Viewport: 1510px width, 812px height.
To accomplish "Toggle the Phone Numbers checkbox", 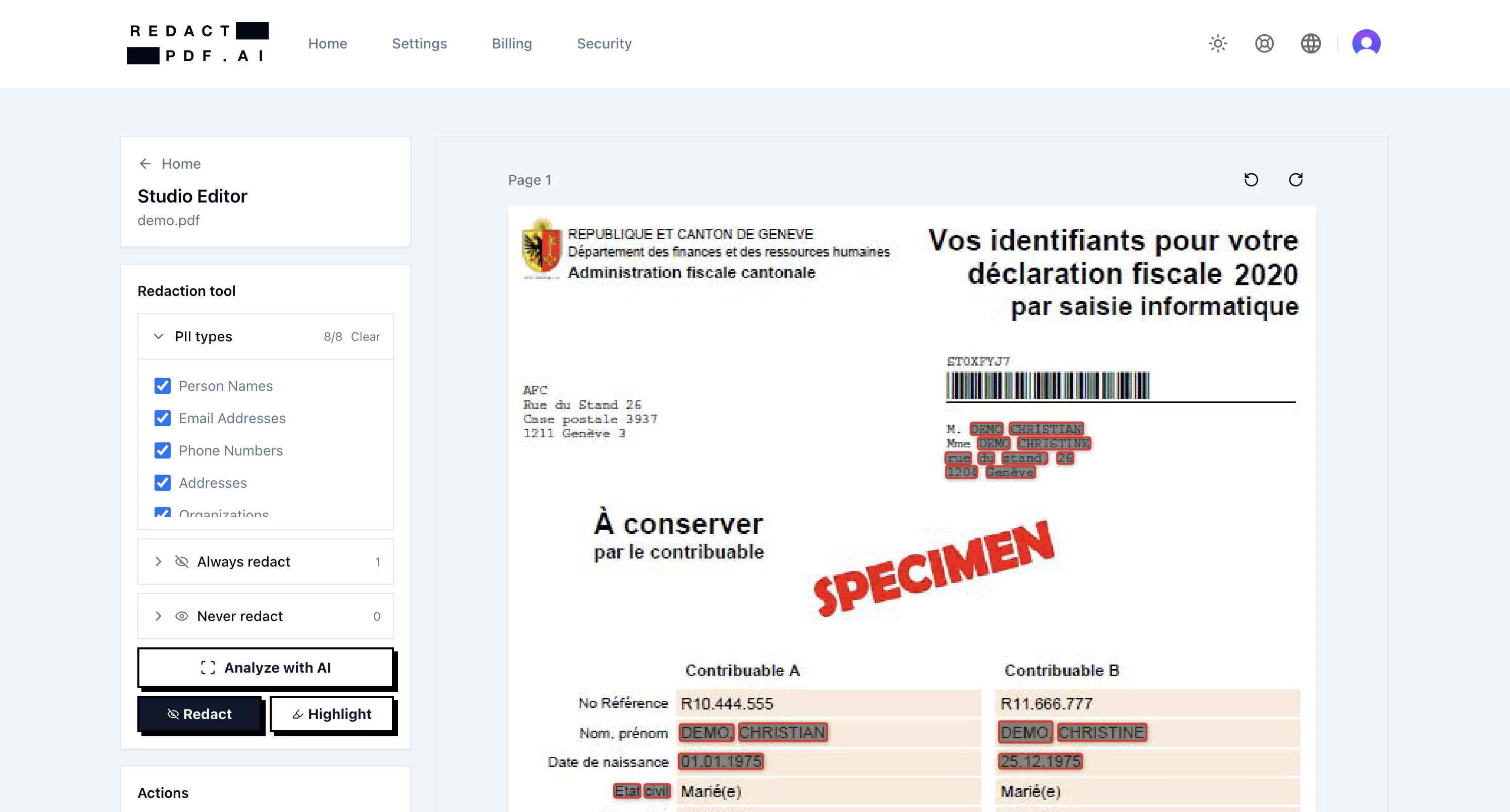I will [x=163, y=450].
